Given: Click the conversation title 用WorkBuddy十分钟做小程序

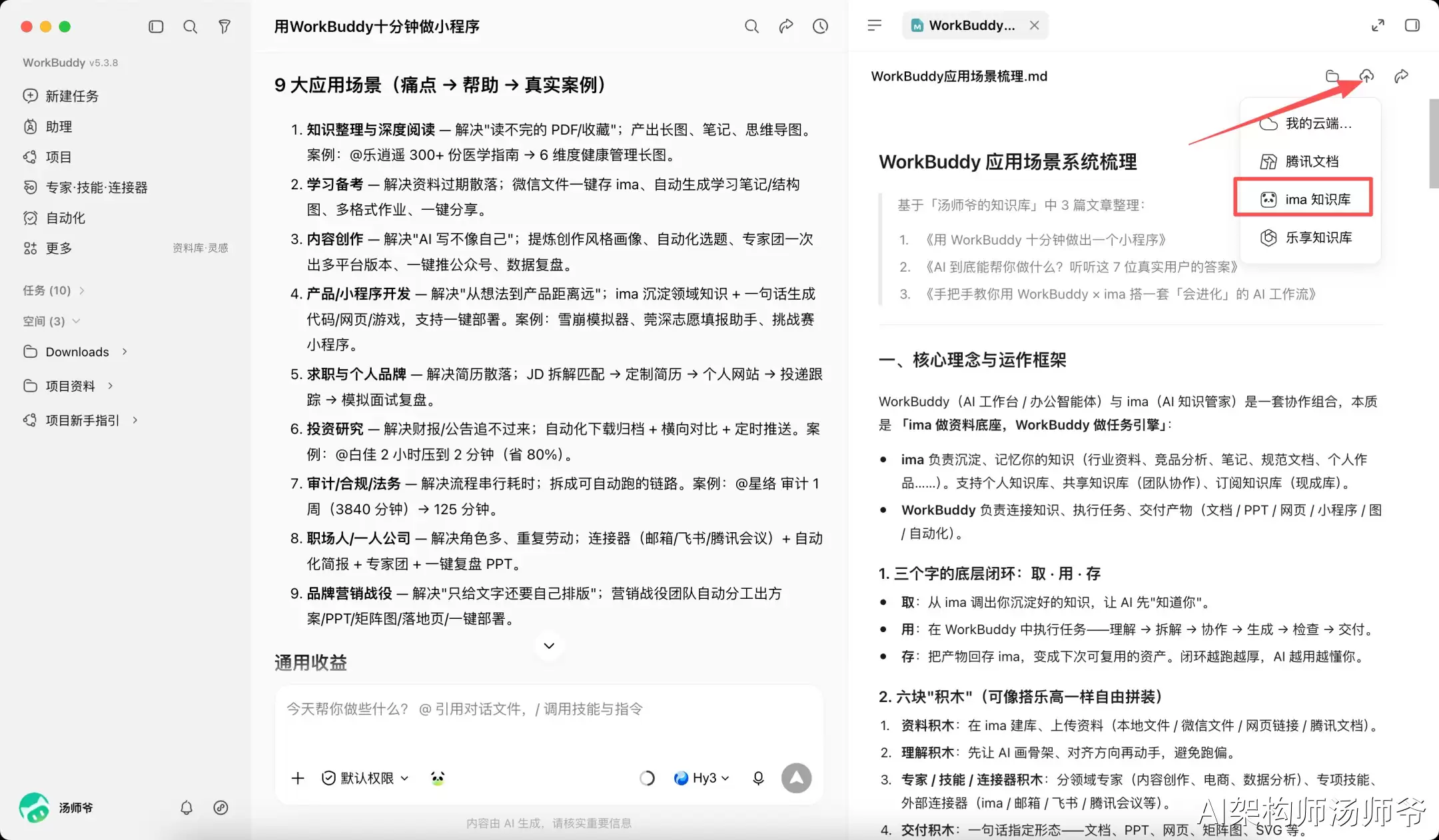Looking at the screenshot, I should (377, 27).
